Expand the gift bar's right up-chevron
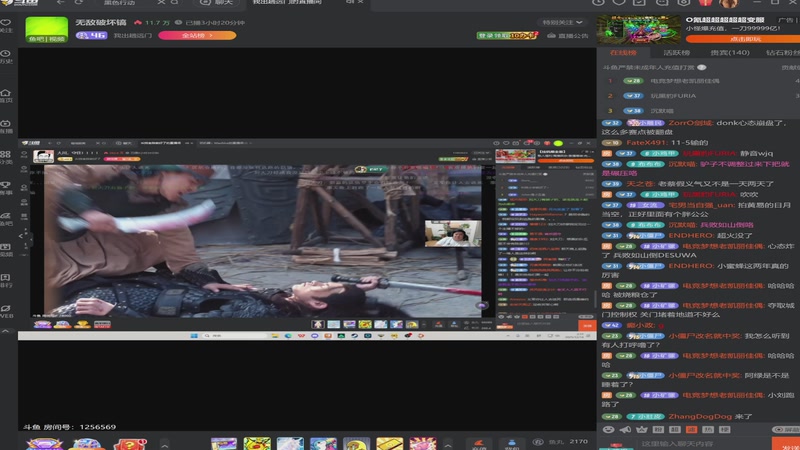Viewport: 800px width, 450px height. pos(447,445)
